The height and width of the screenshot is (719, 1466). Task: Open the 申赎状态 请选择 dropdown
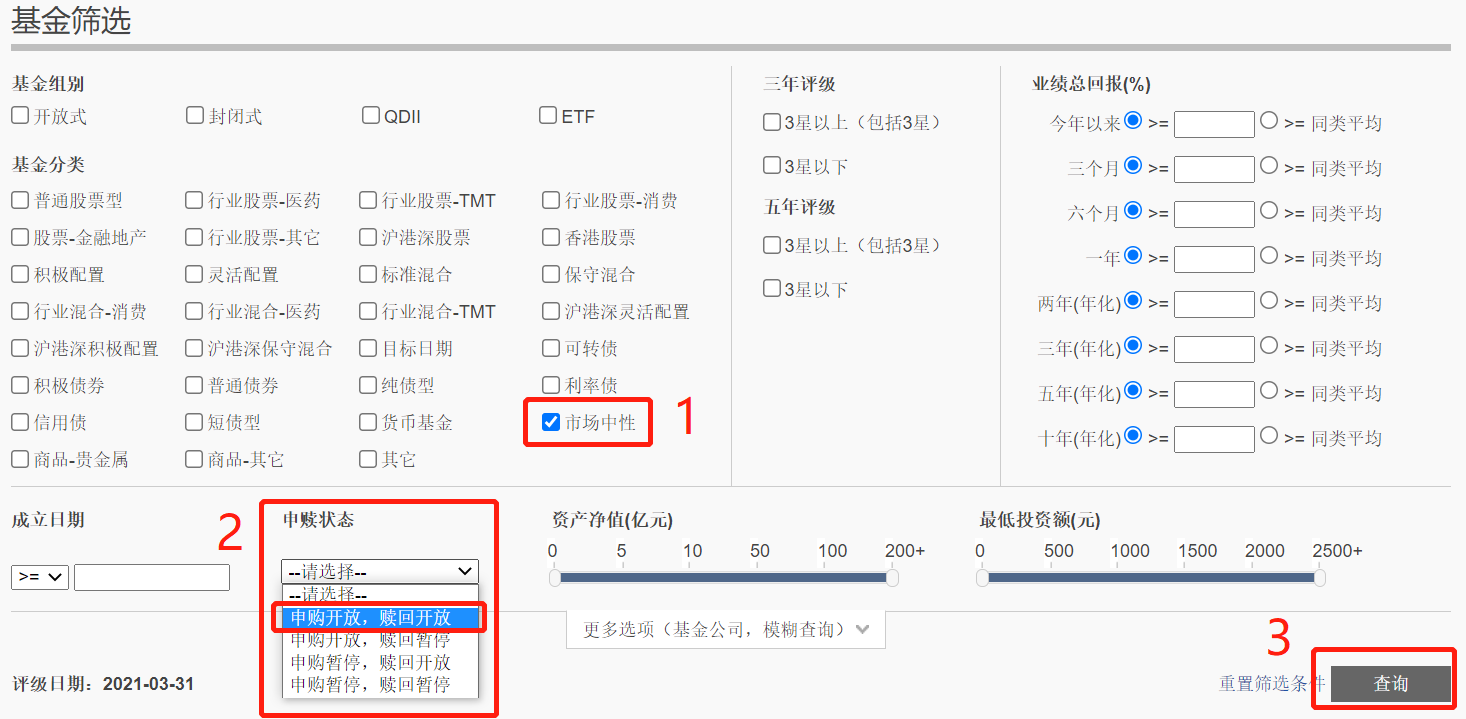379,571
